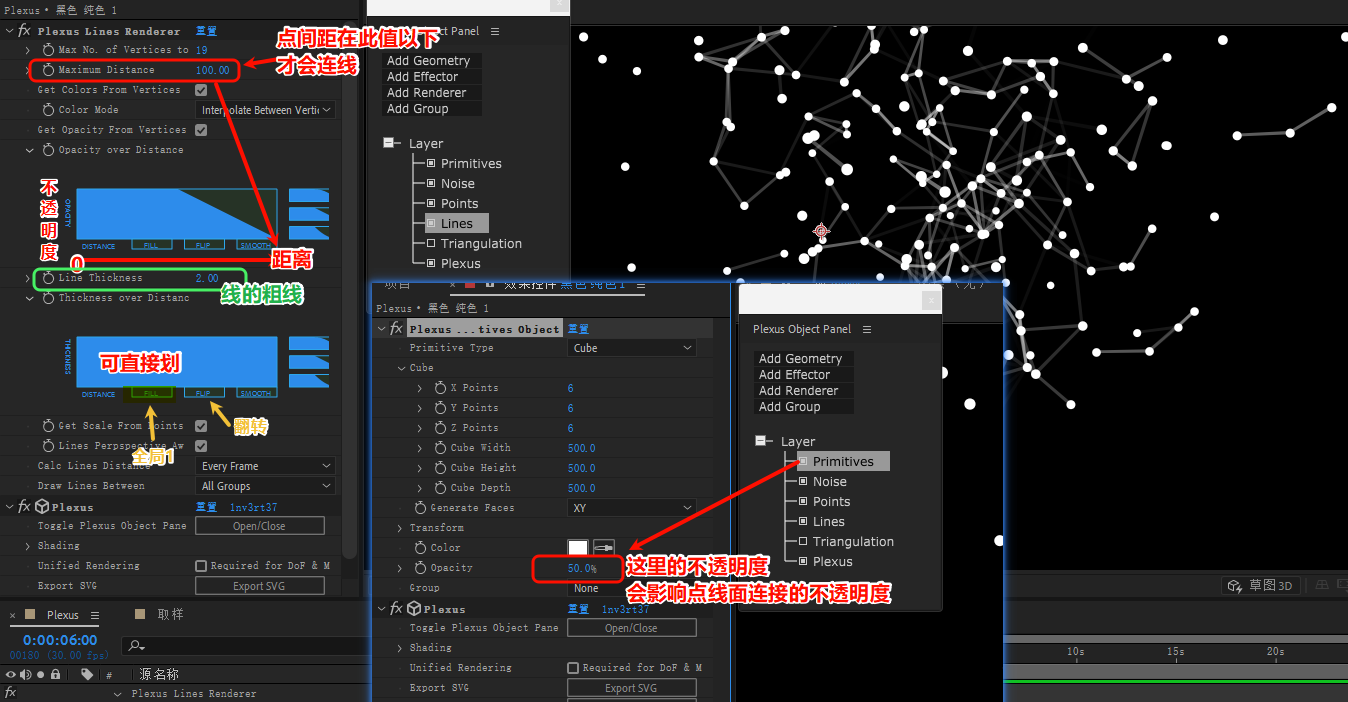Open Plexus timeline tab panel menu icon
The width and height of the screenshot is (1348, 702).
(95, 615)
